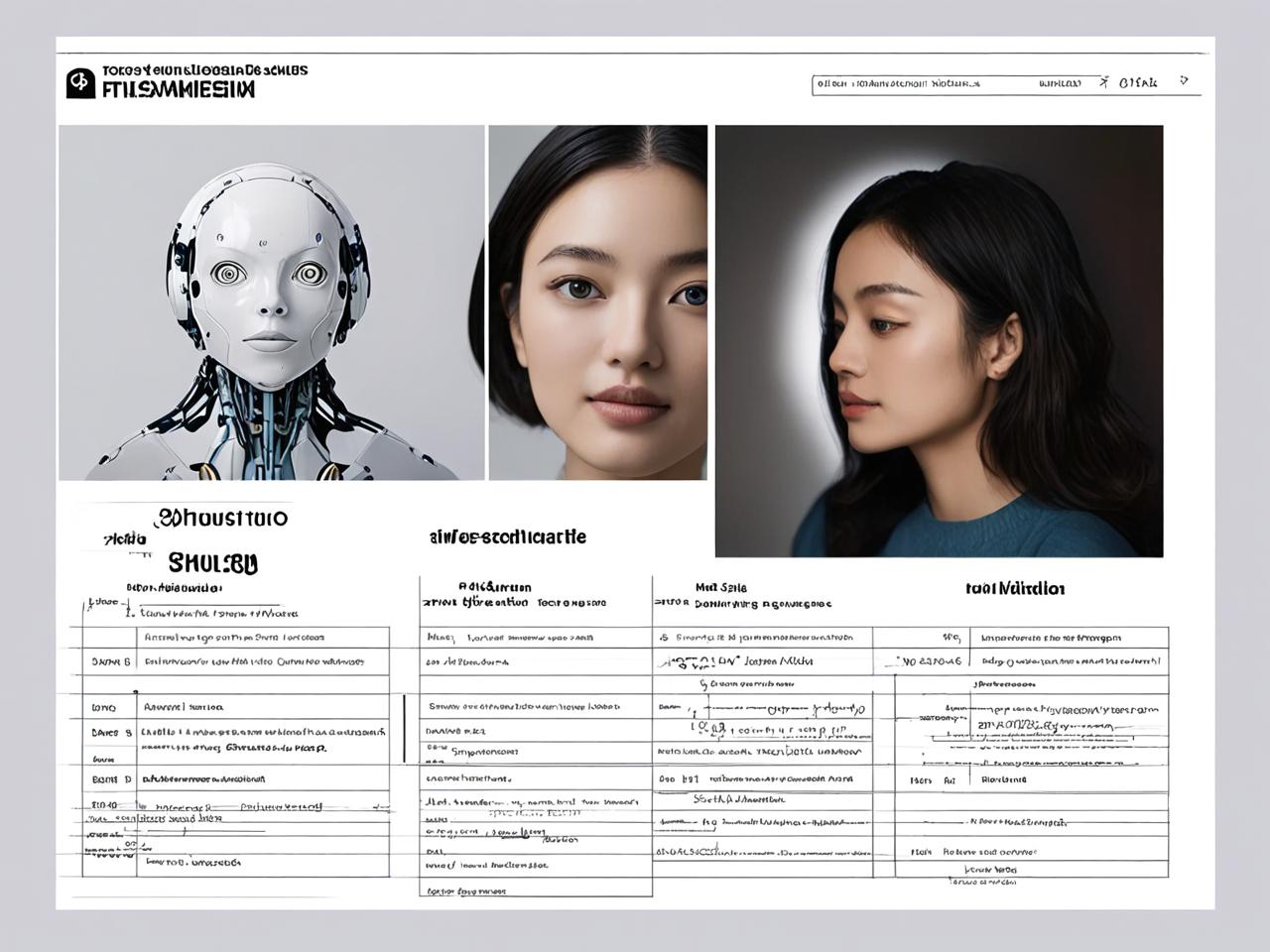
Task: Open the white robot head image
Action: pyautogui.click(x=272, y=302)
